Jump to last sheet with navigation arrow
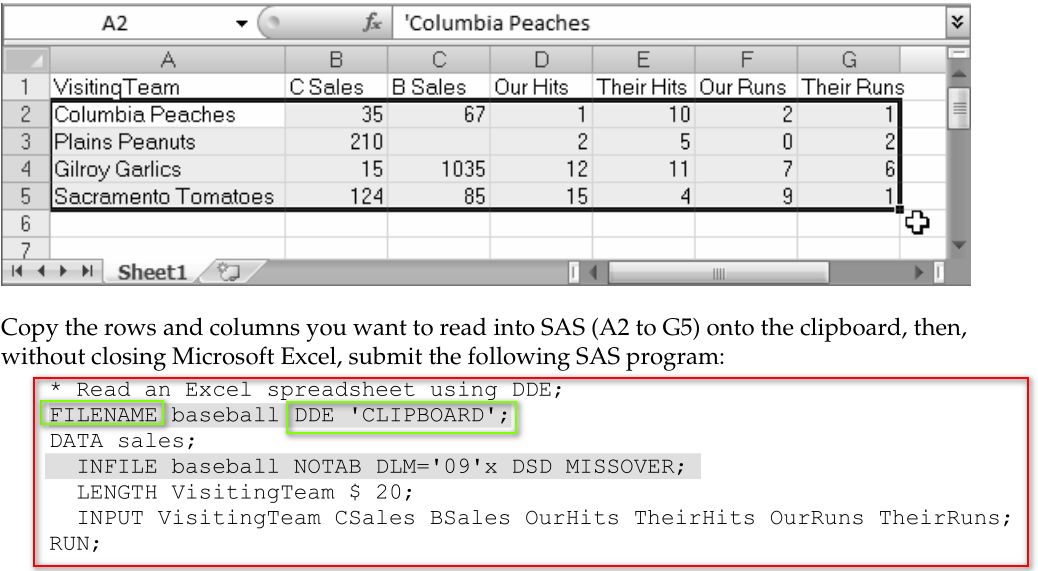The image size is (1038, 571). [x=88, y=271]
